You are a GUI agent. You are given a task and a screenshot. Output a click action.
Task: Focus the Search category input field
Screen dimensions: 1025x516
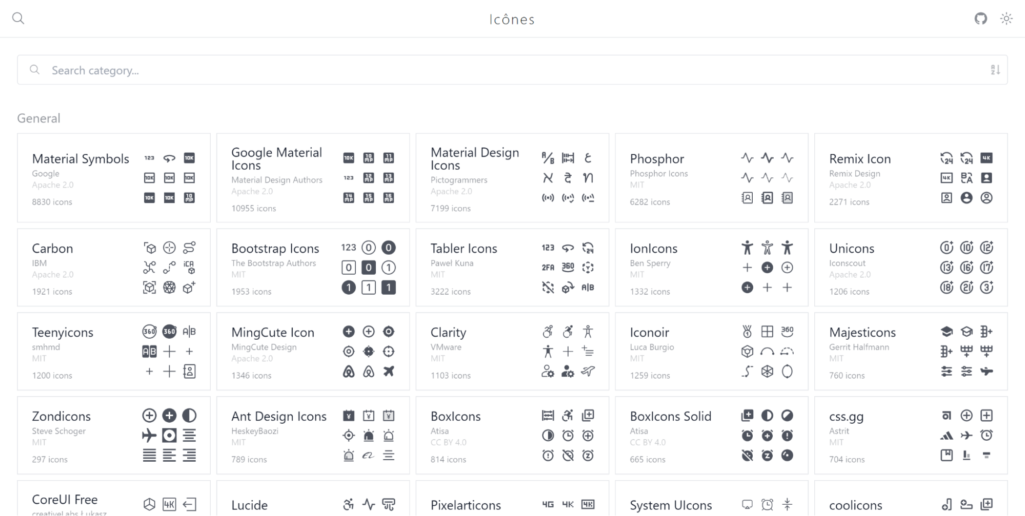coord(500,70)
